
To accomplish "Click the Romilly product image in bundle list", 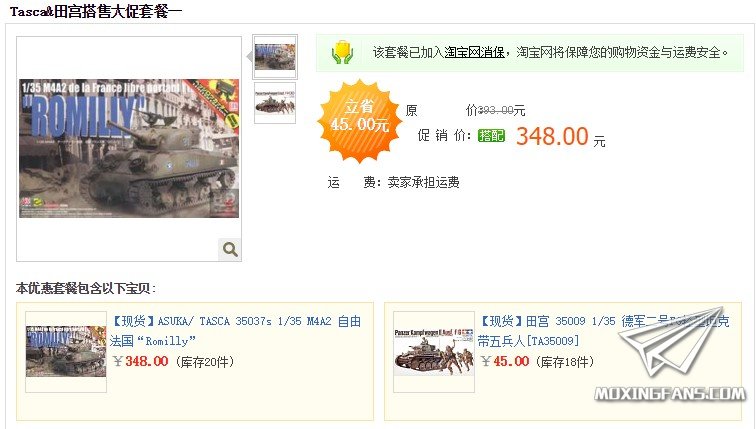I will 66,351.
